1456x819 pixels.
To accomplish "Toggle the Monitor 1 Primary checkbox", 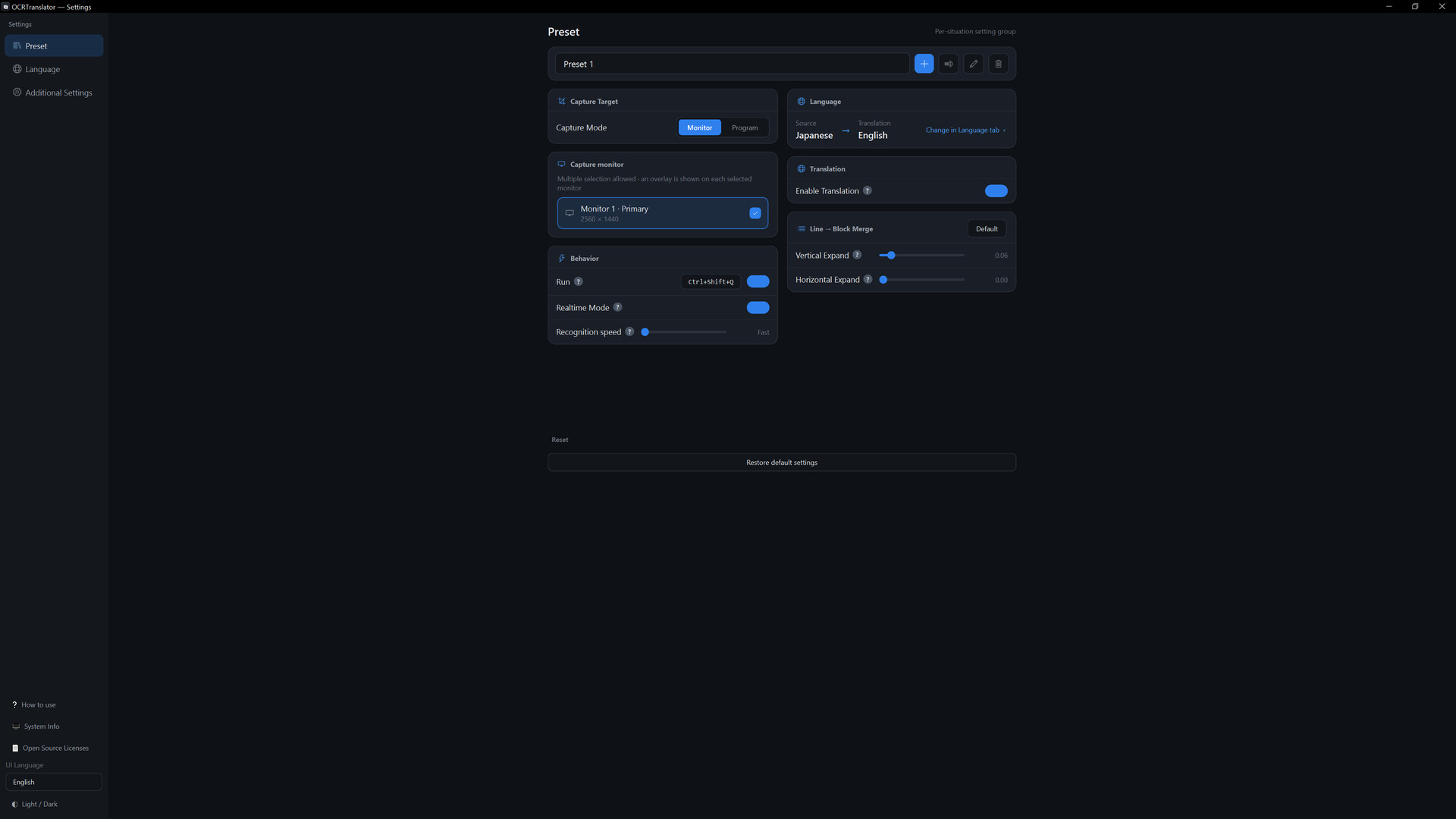I will [x=755, y=213].
